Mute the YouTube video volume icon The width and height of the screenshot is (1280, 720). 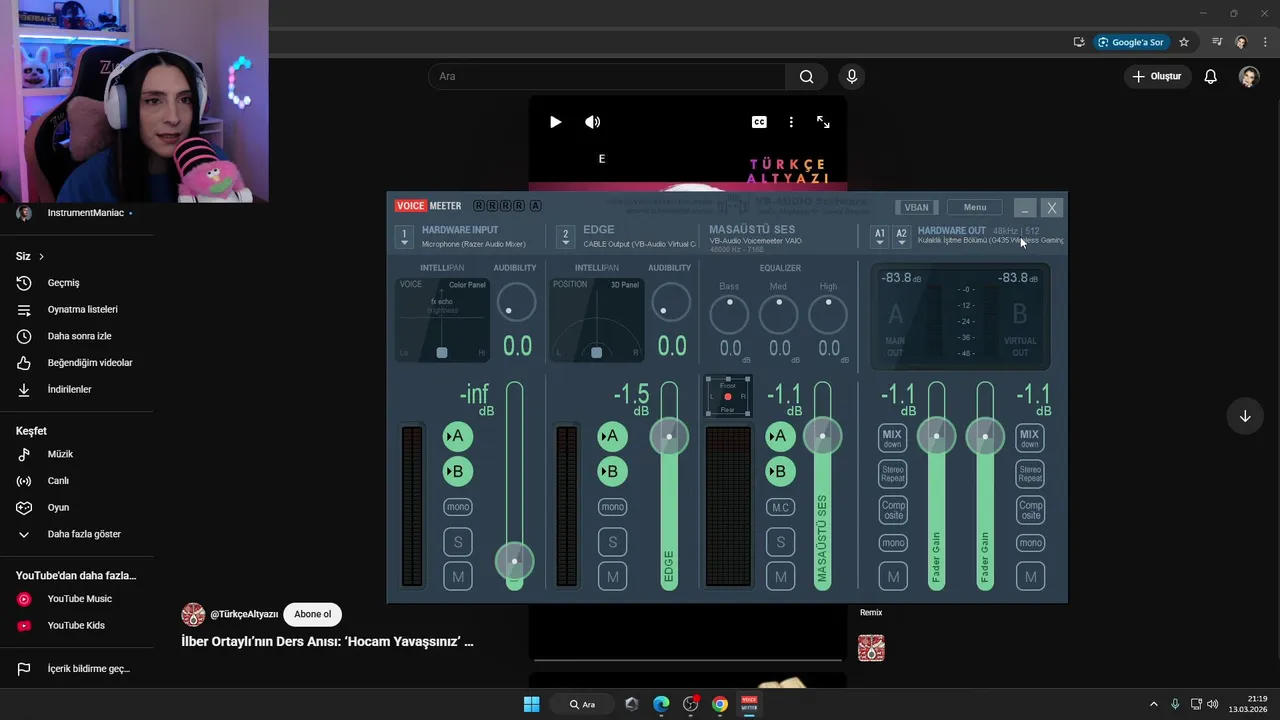[x=593, y=122]
